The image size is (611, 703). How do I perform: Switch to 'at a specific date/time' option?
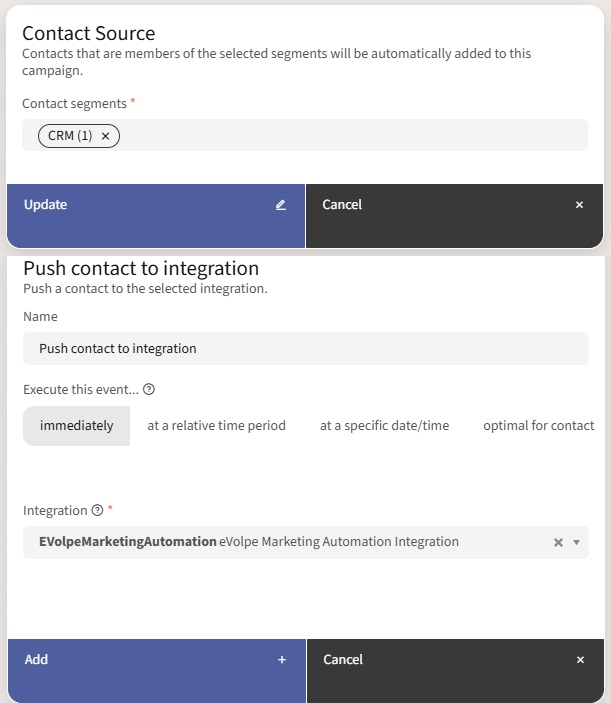[x=384, y=425]
